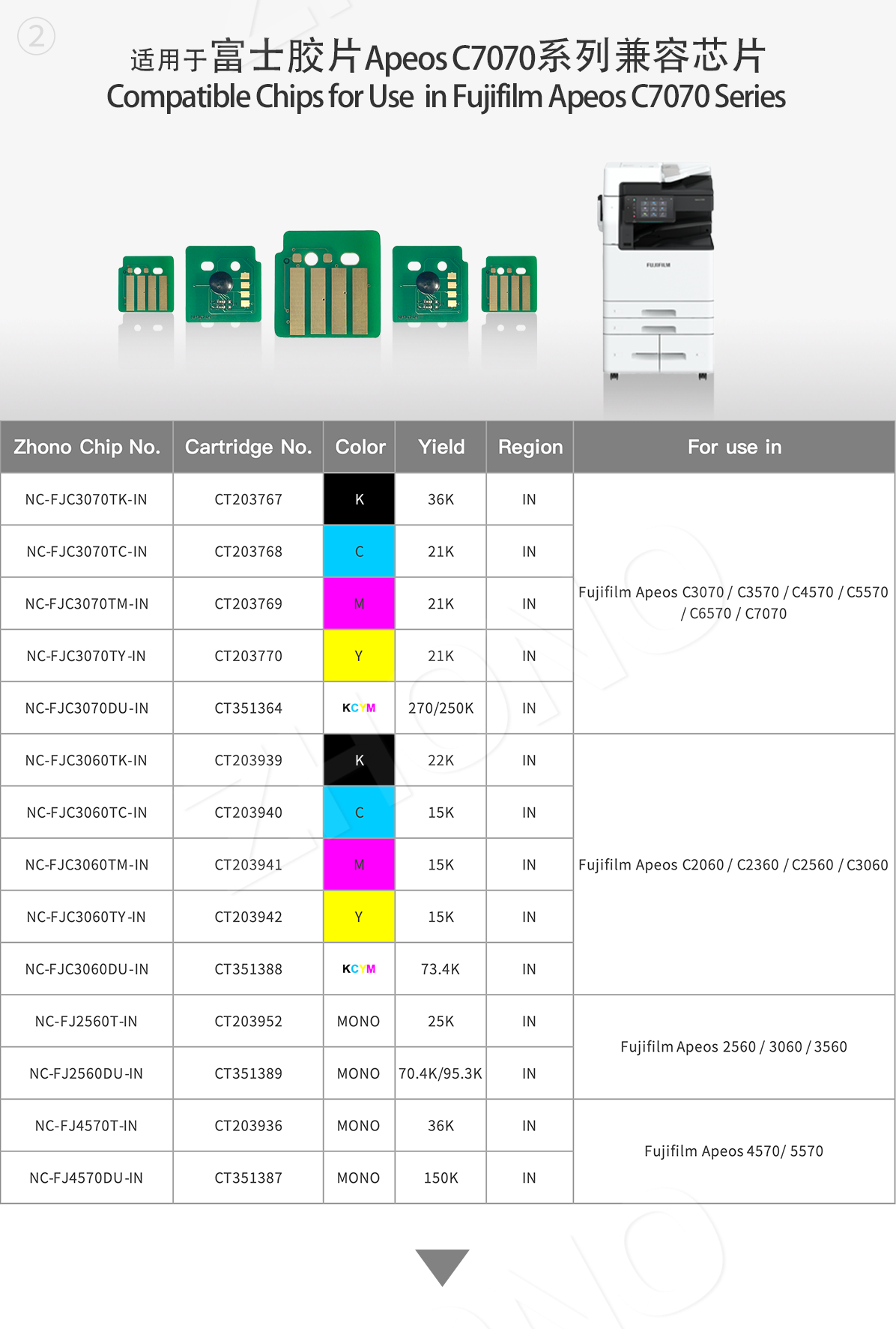
Task: Select chip number NC-FJC3060TK-IN
Action: pyautogui.click(x=86, y=760)
